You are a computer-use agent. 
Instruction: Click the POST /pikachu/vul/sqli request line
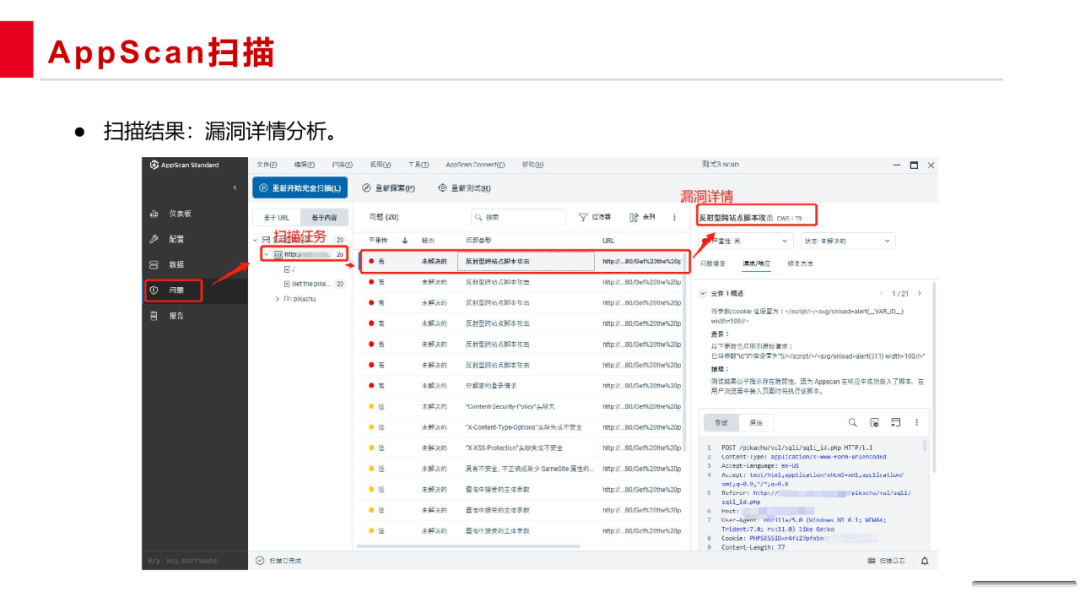(796, 448)
